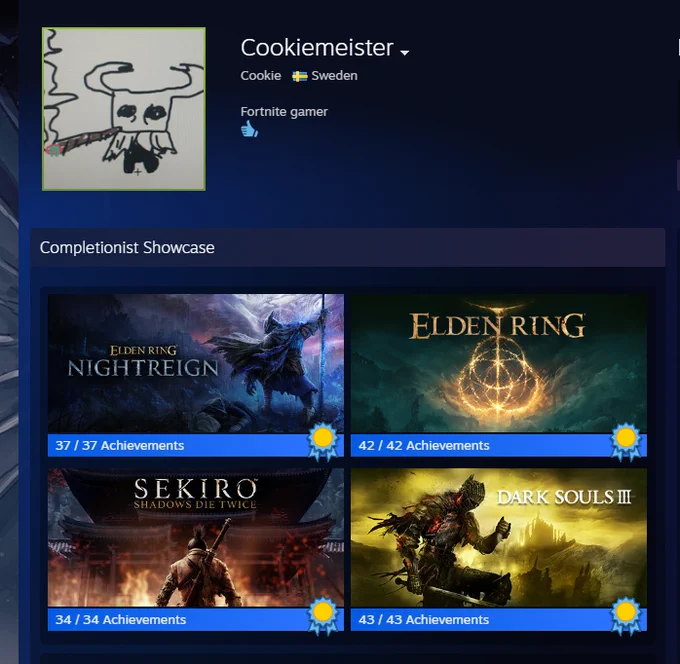Click the Sweden country label

click(x=334, y=75)
